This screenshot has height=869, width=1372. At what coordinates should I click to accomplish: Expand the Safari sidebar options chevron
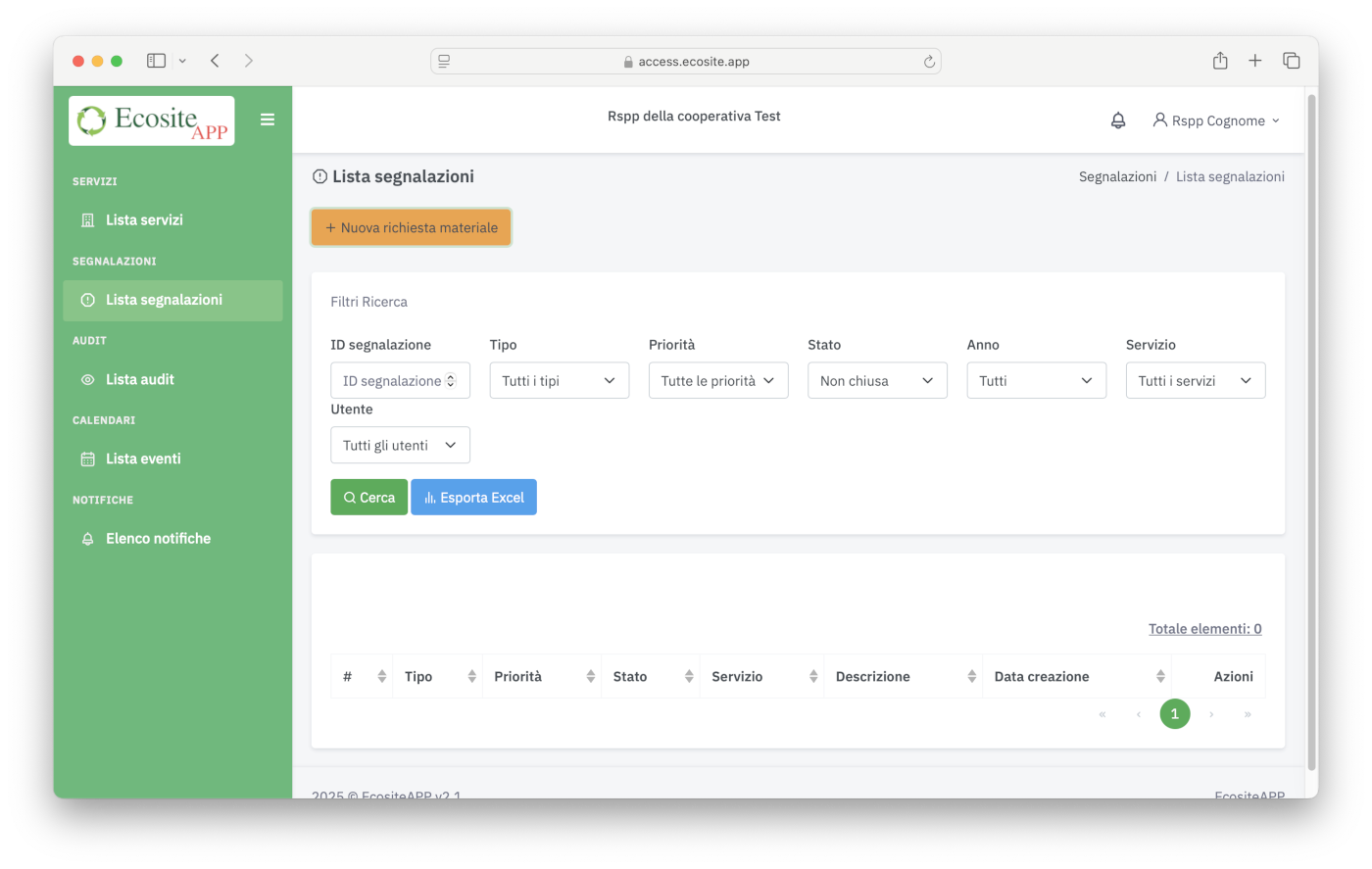point(182,61)
